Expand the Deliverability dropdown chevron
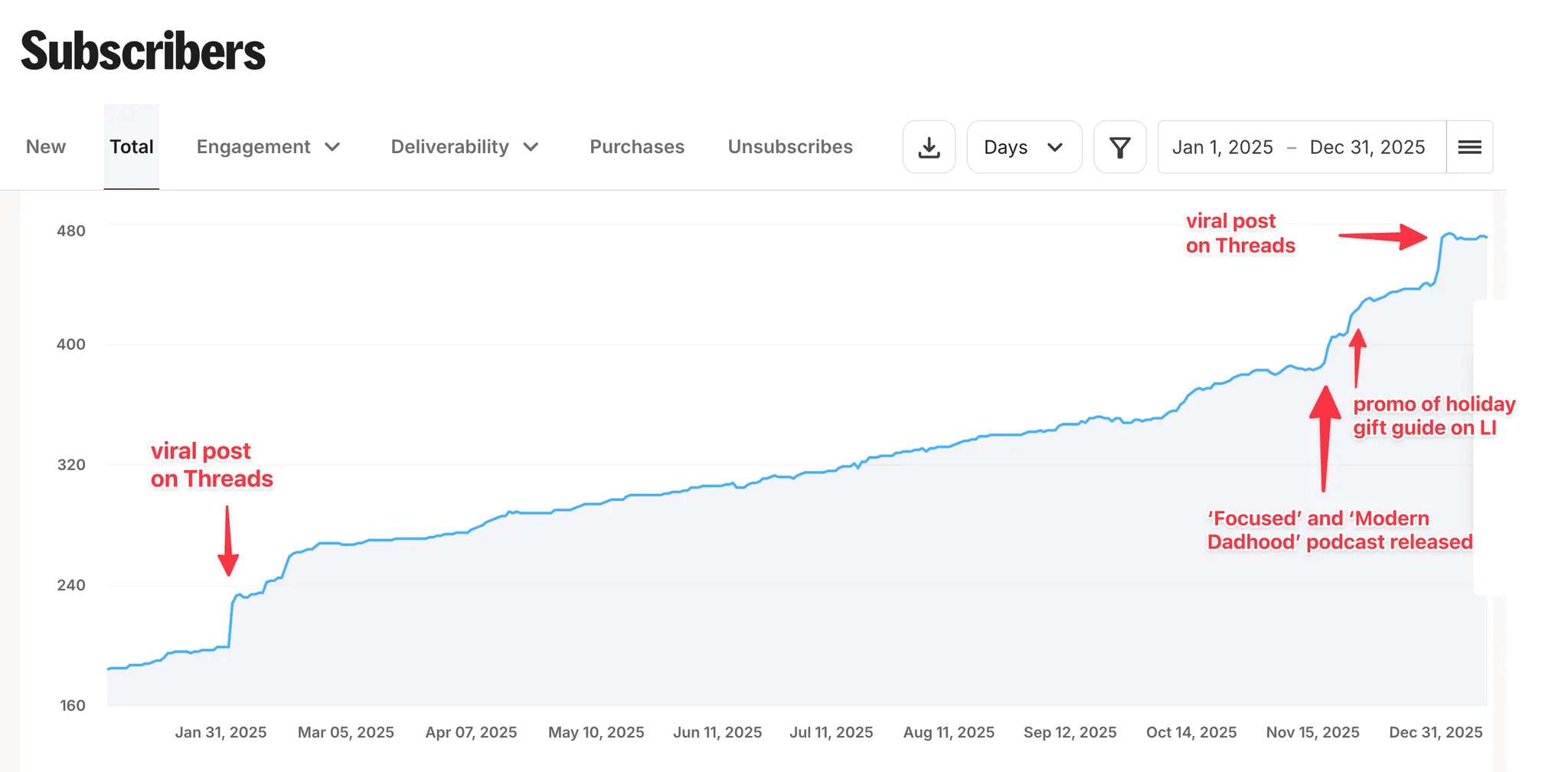Image resolution: width=1568 pixels, height=772 pixels. 531,147
